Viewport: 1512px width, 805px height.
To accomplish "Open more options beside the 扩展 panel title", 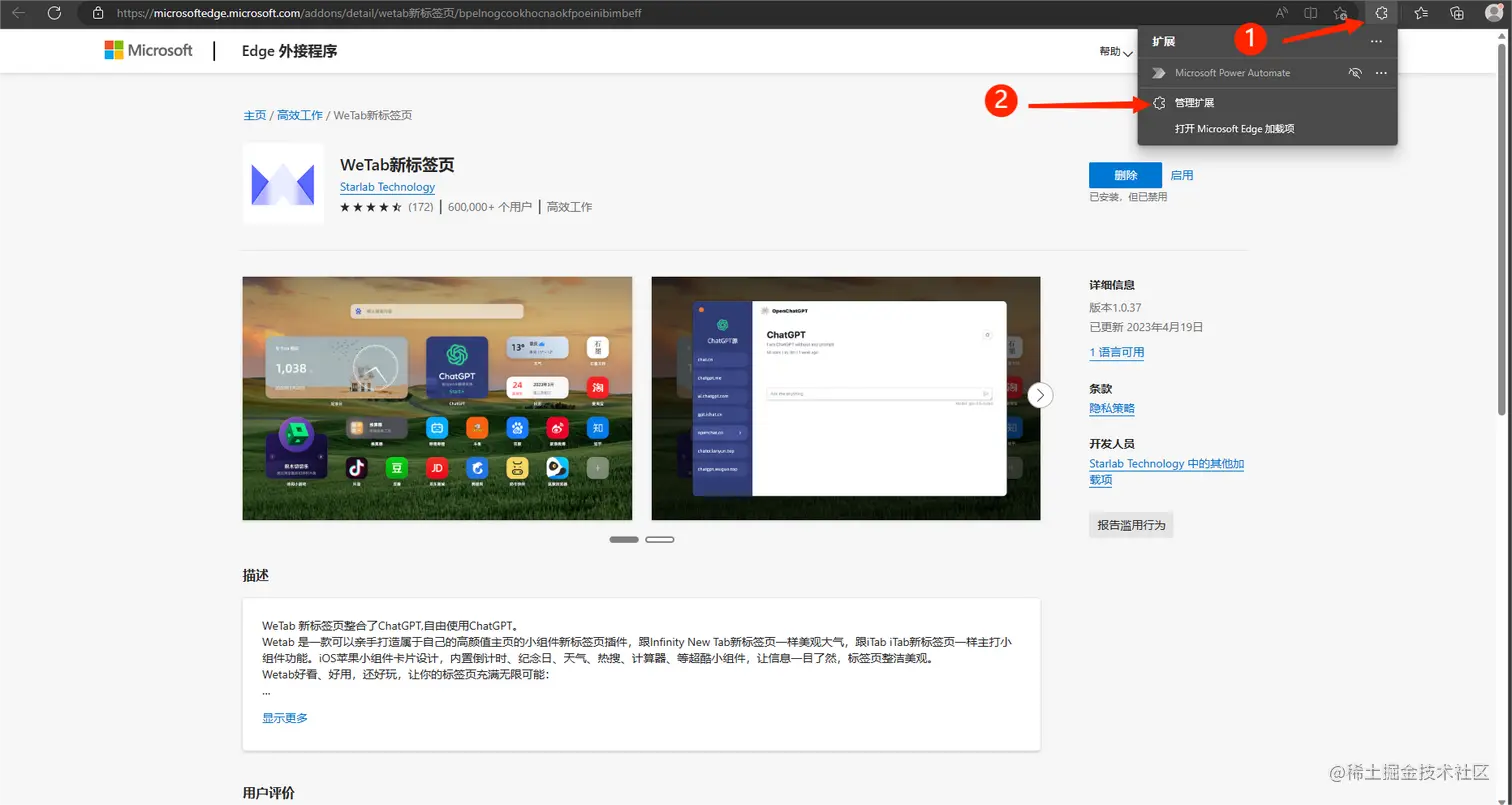I will point(1376,42).
